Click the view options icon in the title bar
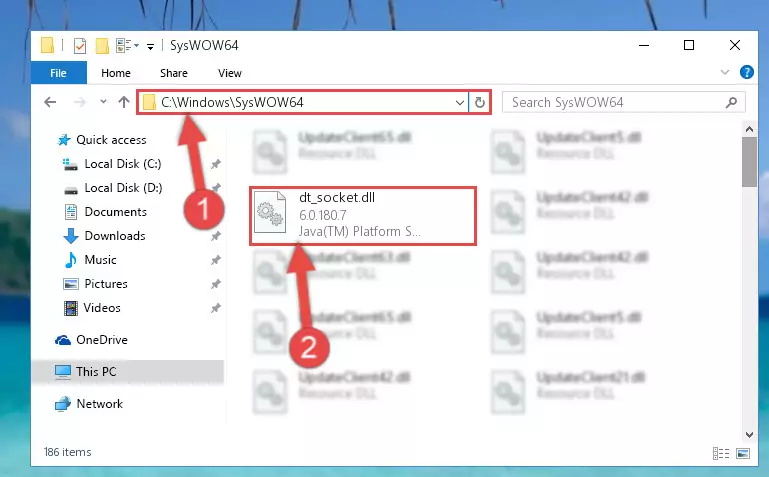769x477 pixels. [124, 46]
